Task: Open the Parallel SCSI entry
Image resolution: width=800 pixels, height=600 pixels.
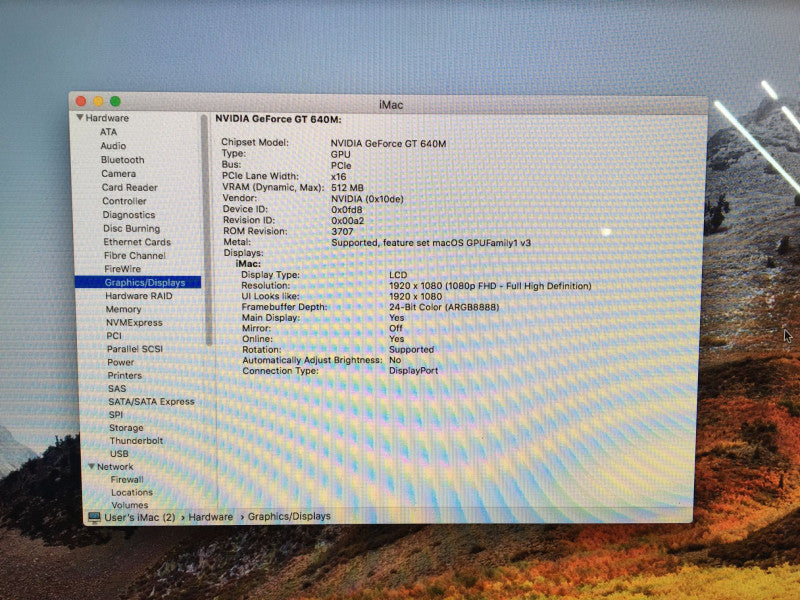Action: [135, 349]
